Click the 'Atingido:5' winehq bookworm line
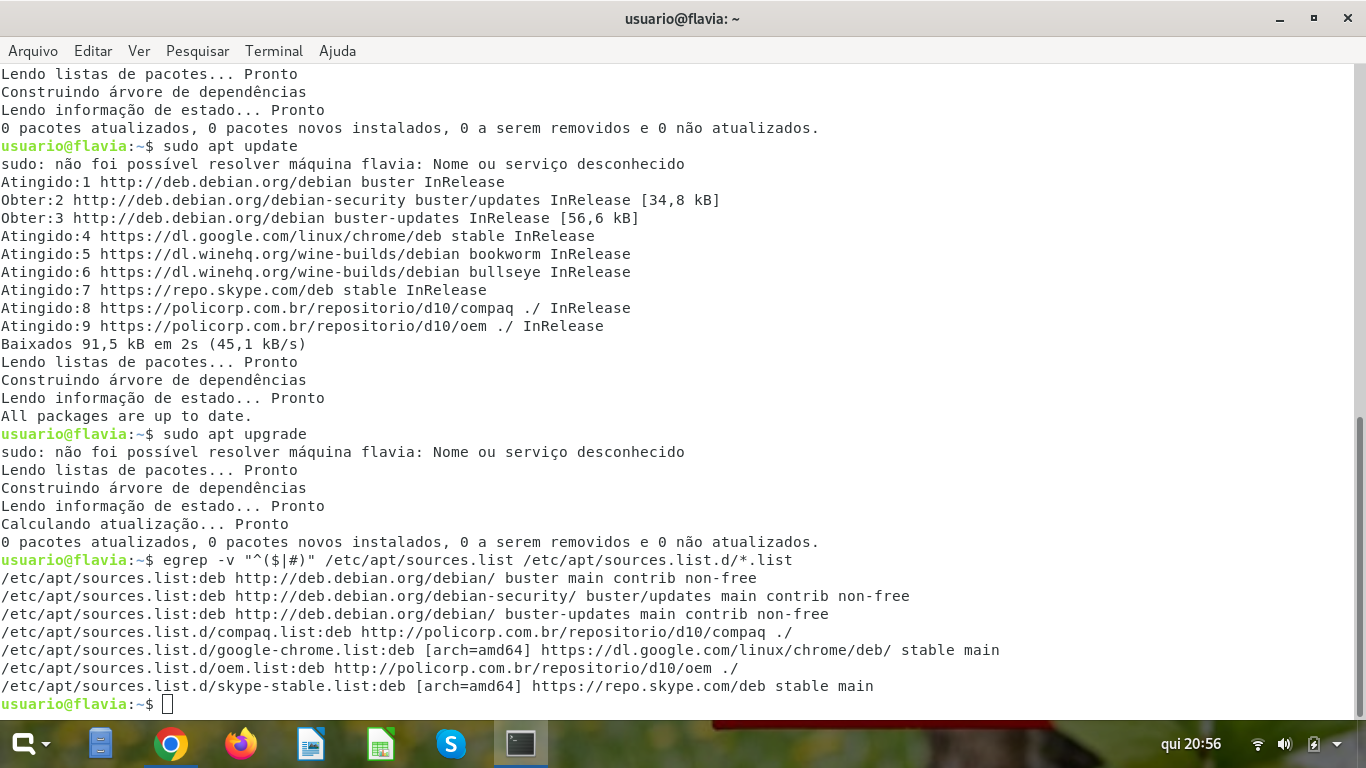The height and width of the screenshot is (768, 1366). point(316,254)
